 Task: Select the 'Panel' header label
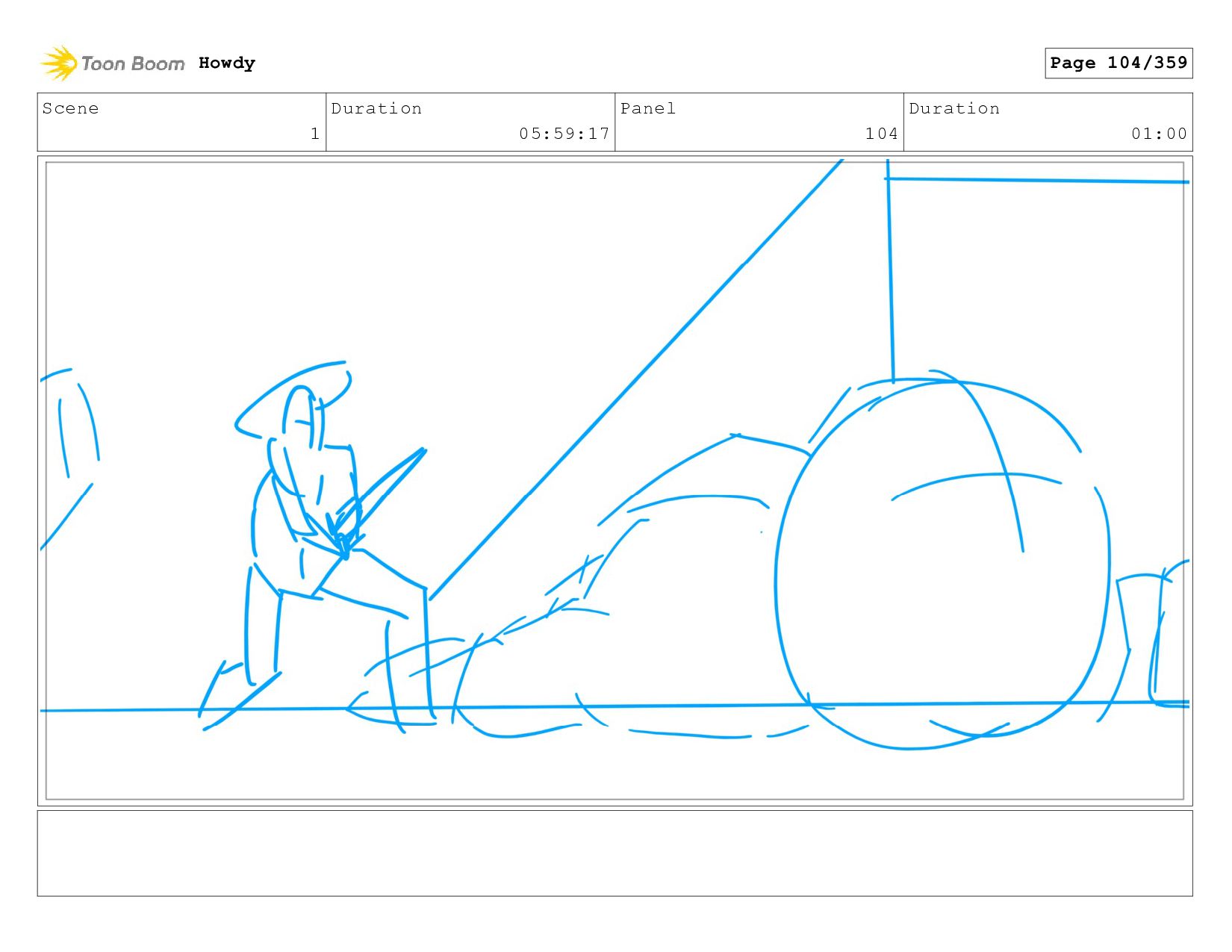(648, 108)
